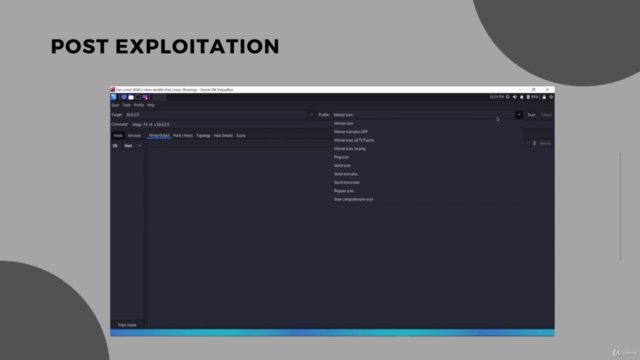The width and height of the screenshot is (640, 360).
Task: Choose 'Slow comprehensive scan' profile
Action: click(428, 200)
